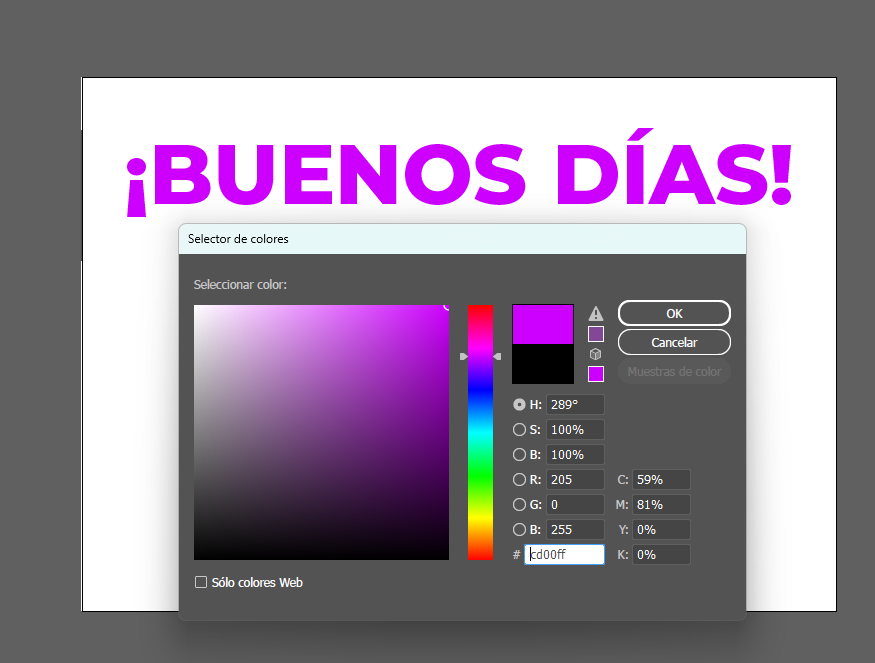Click the color field circular picker marker
Screen dimensions: 875x663
click(447, 306)
